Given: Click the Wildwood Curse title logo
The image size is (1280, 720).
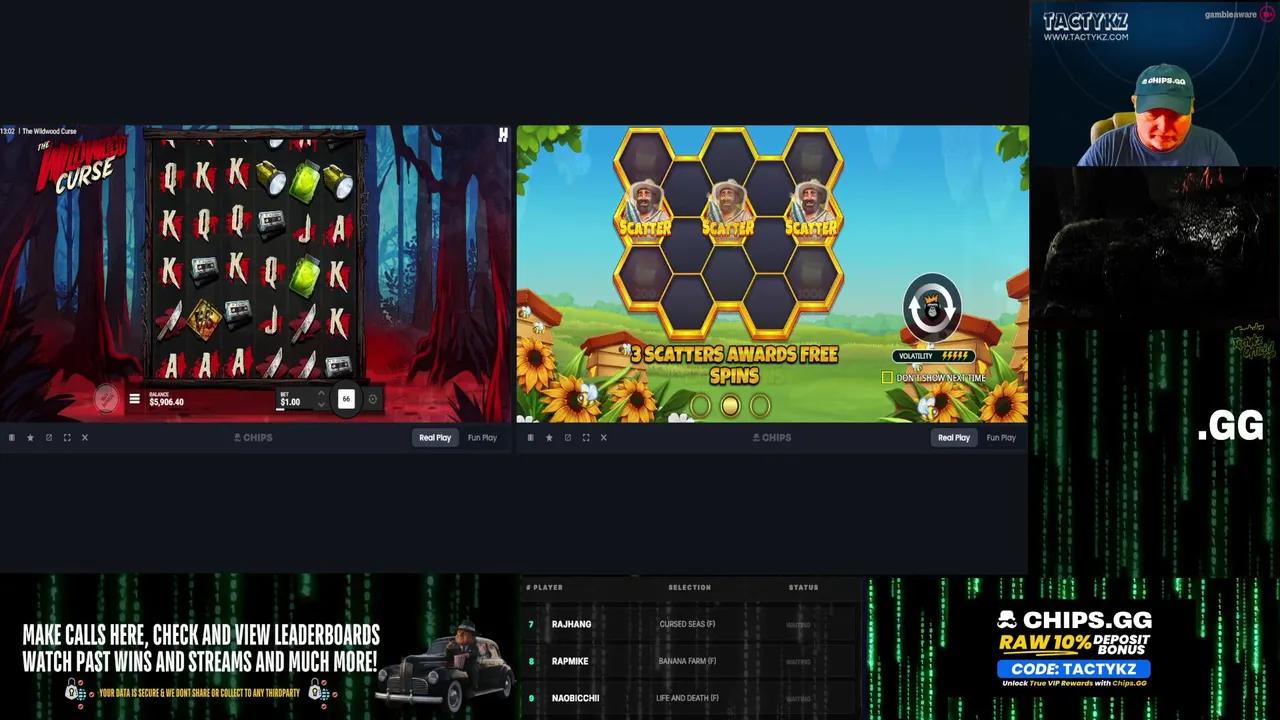Looking at the screenshot, I should pos(82,165).
